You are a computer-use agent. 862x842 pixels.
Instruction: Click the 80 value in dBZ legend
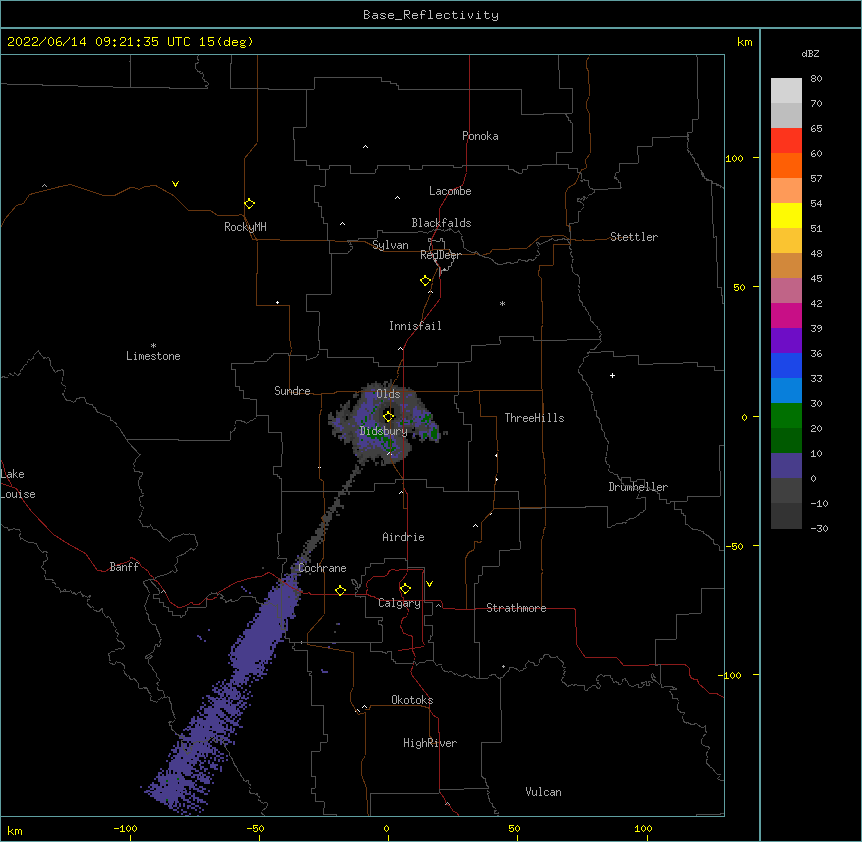click(816, 79)
